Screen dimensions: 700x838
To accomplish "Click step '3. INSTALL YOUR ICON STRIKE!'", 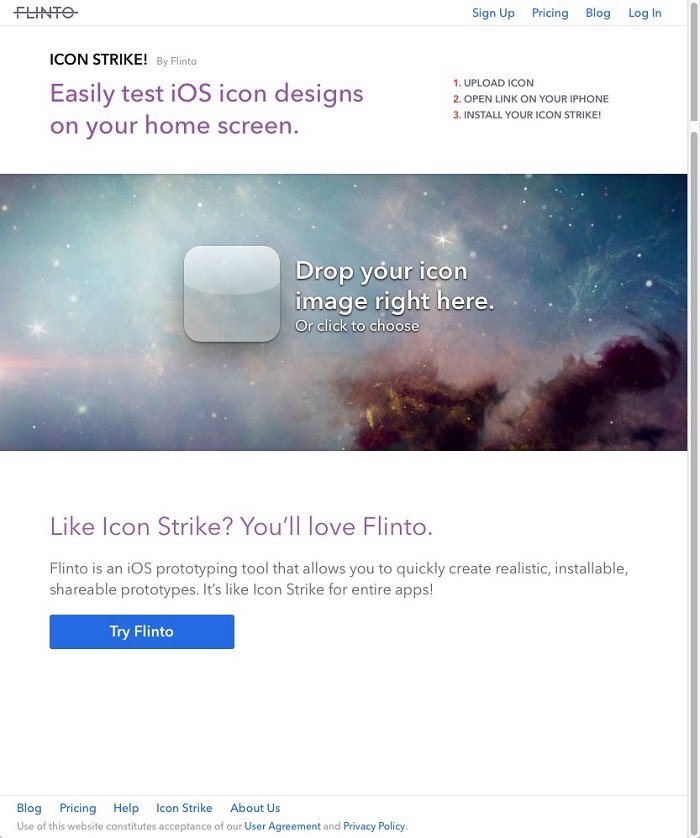I will (x=527, y=115).
